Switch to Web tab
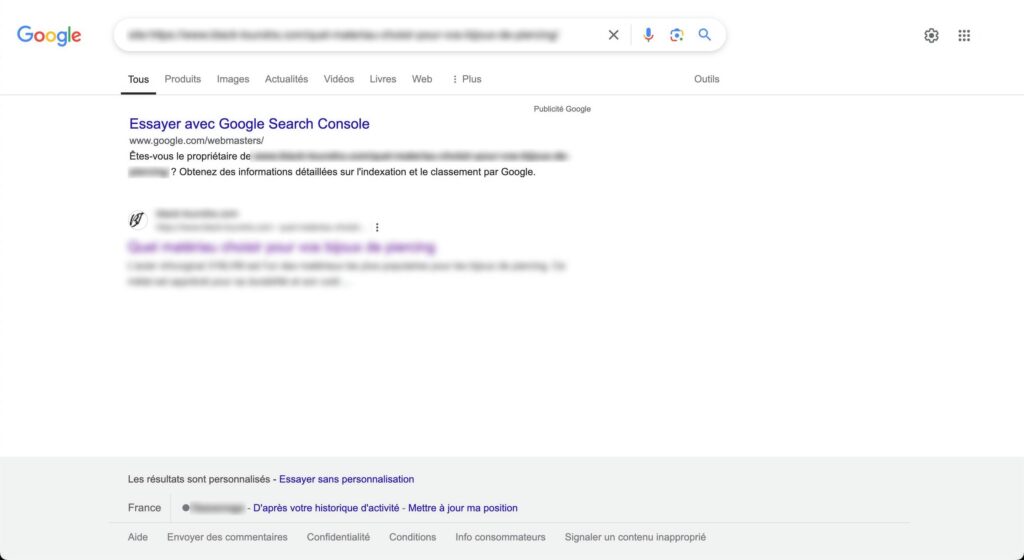This screenshot has height=560, width=1024. tap(422, 79)
